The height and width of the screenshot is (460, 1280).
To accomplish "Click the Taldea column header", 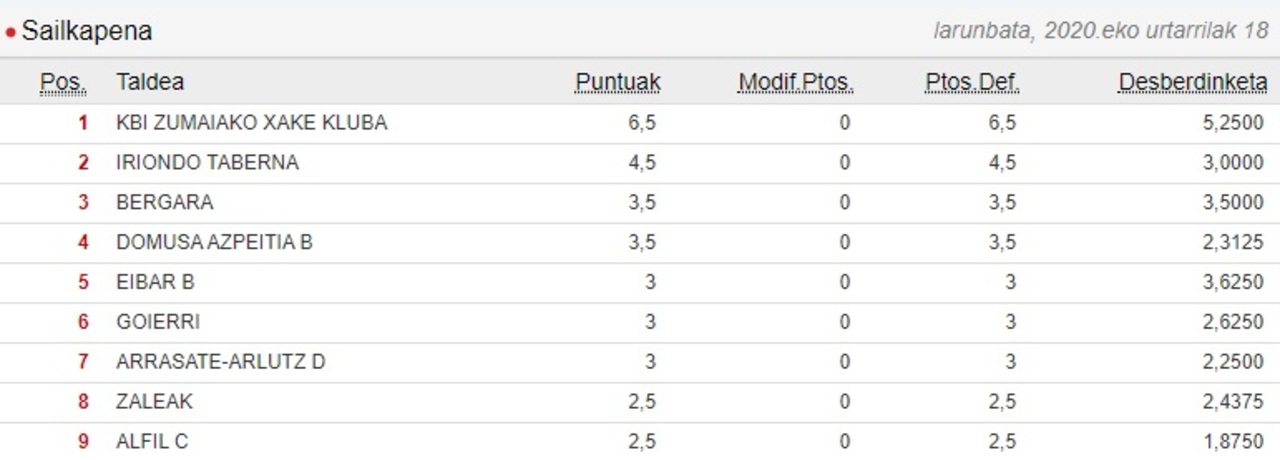I will tap(150, 82).
